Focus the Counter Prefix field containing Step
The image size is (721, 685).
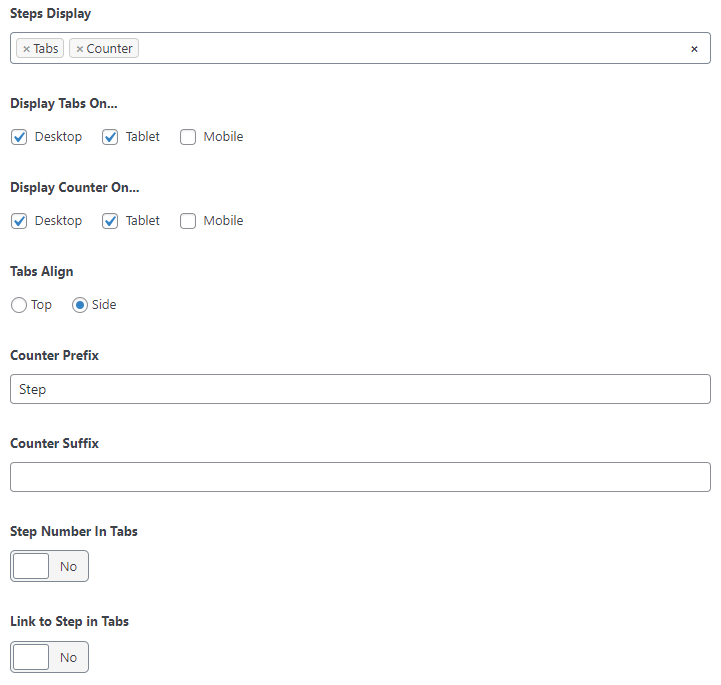point(360,389)
